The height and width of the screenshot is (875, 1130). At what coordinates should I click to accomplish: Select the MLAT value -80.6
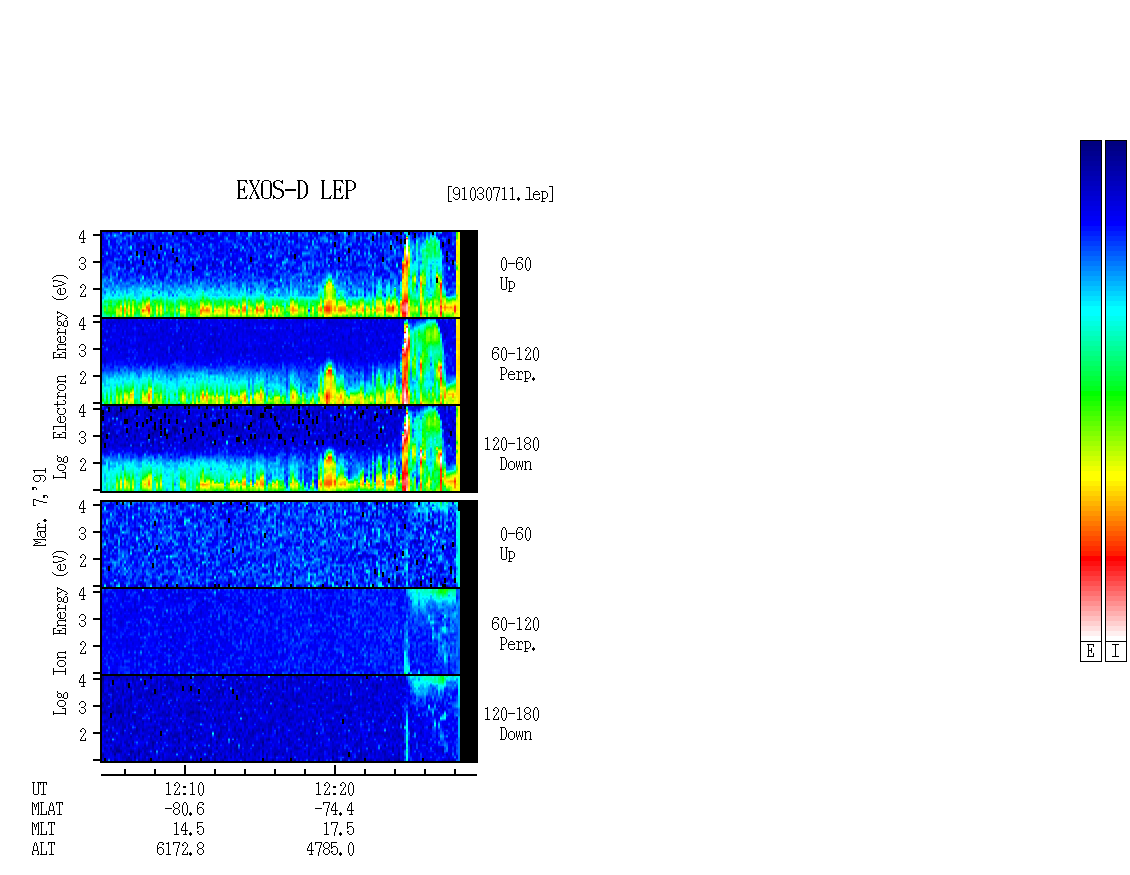(184, 809)
